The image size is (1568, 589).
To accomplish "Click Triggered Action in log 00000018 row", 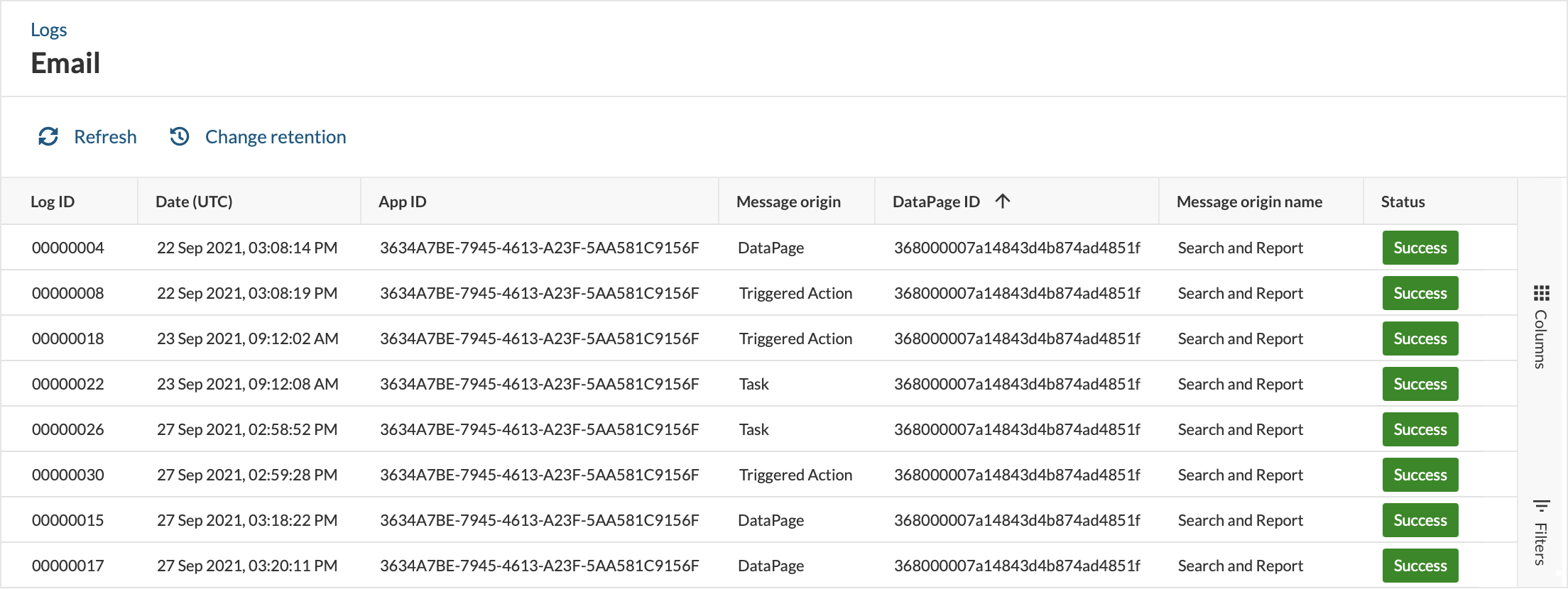I will (x=795, y=338).
